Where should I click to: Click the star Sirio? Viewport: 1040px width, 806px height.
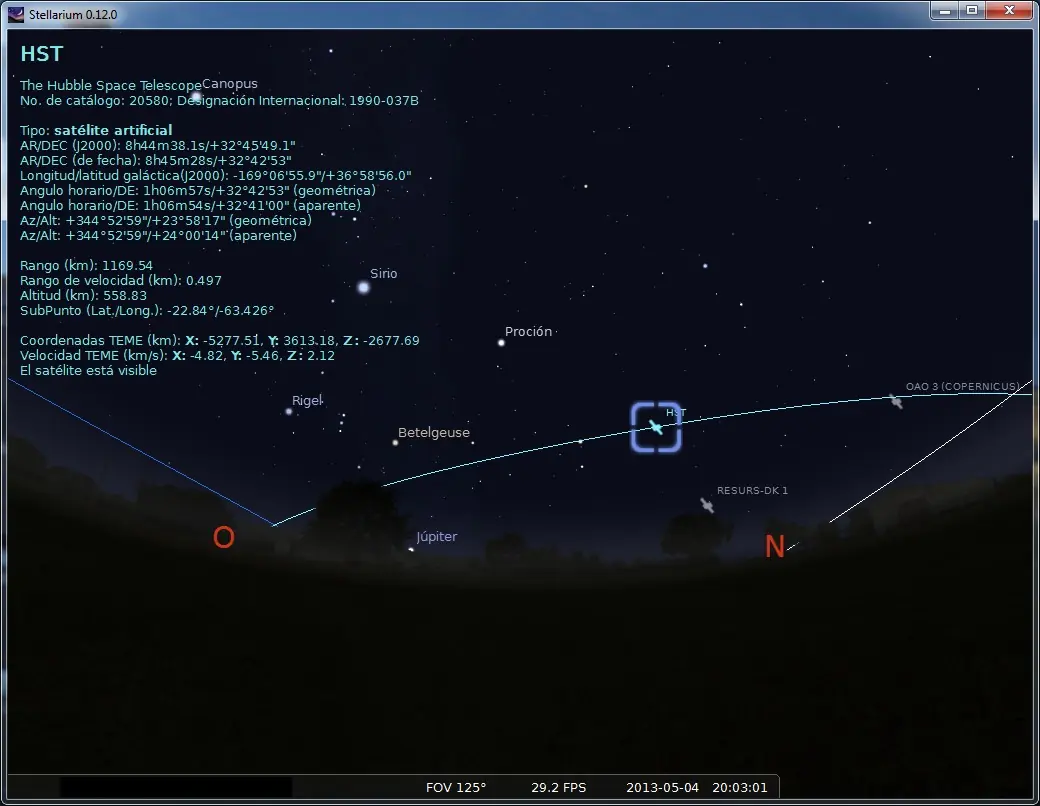tap(363, 287)
